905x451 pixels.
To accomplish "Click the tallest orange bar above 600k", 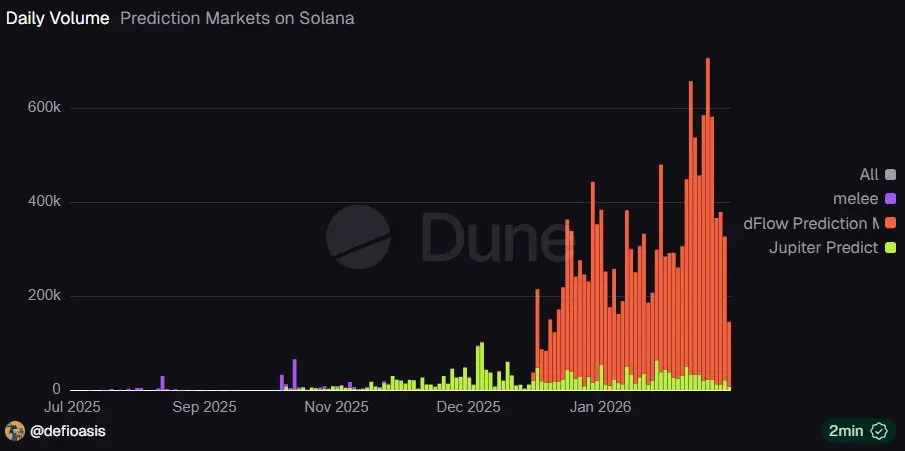I will pos(708,219).
